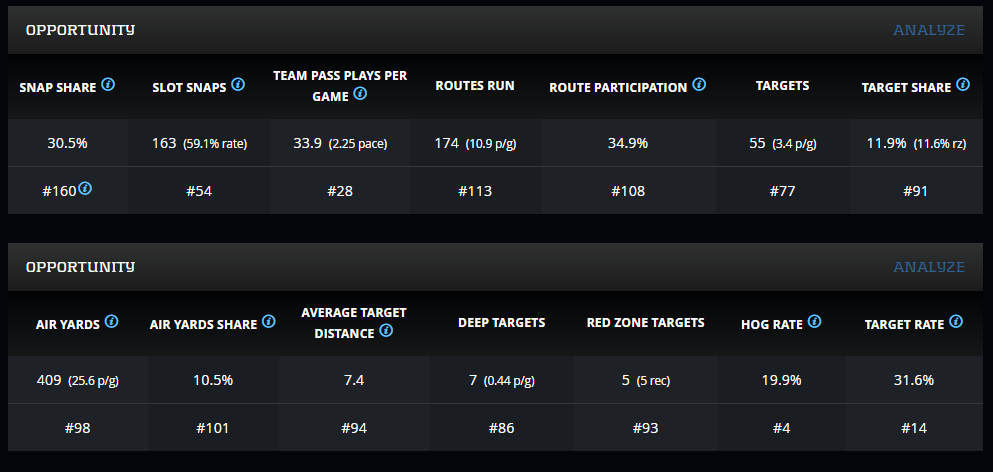Show info for Average Target Distance
This screenshot has height=472, width=993.
[x=386, y=330]
